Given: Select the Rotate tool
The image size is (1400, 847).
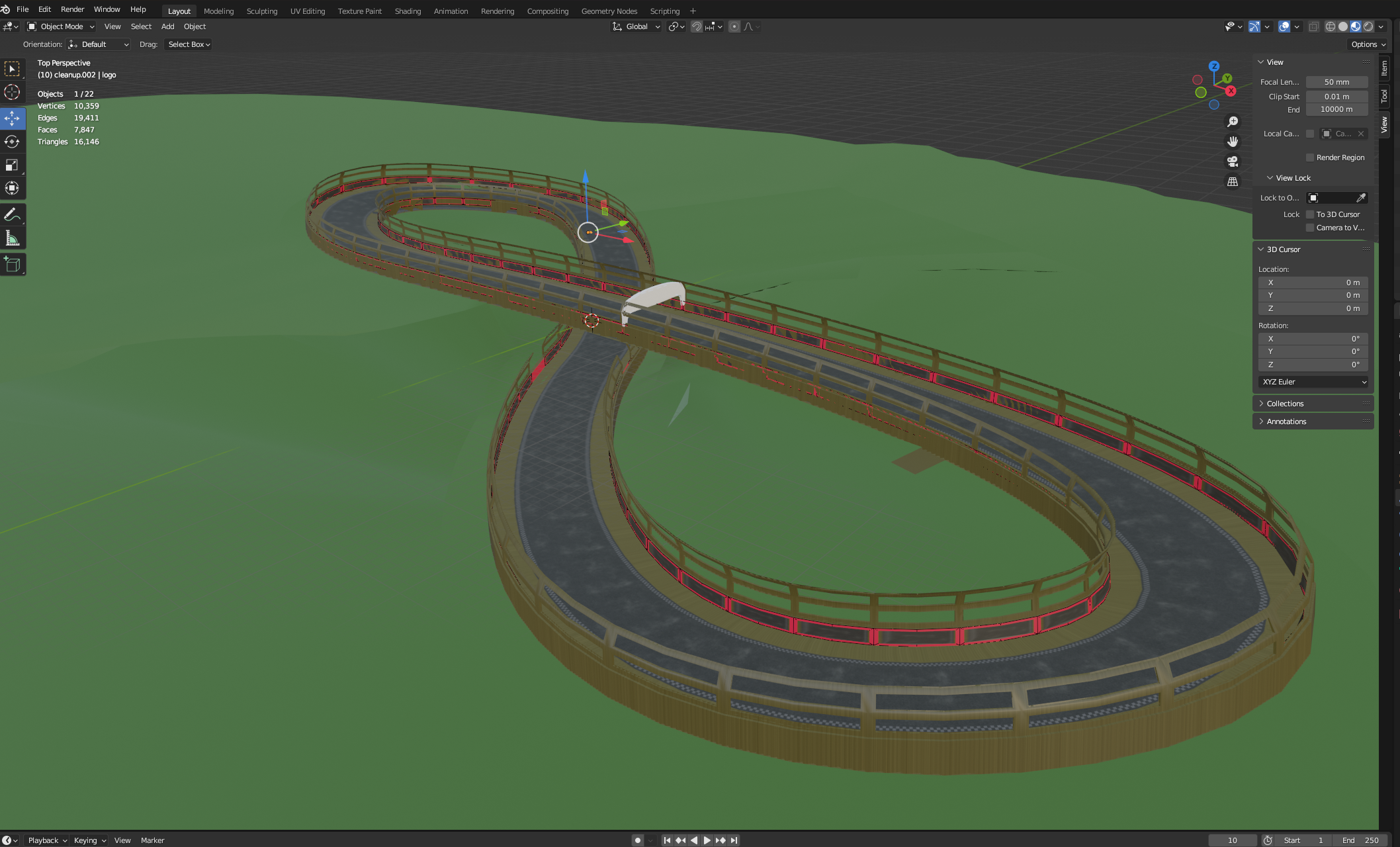Looking at the screenshot, I should tap(12, 141).
